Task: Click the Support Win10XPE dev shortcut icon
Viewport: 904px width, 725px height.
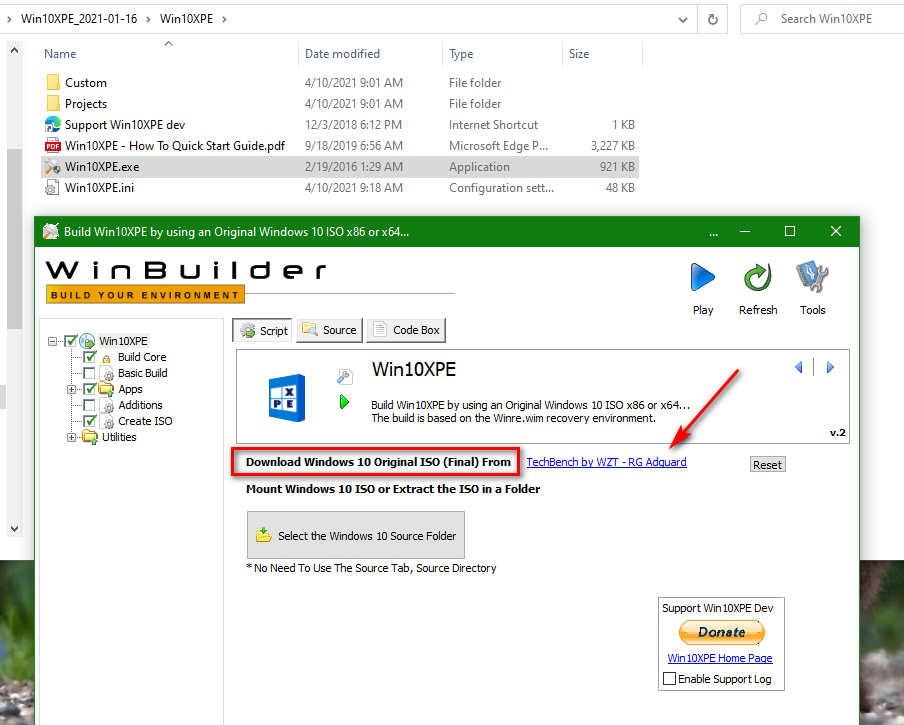Action: tap(52, 124)
